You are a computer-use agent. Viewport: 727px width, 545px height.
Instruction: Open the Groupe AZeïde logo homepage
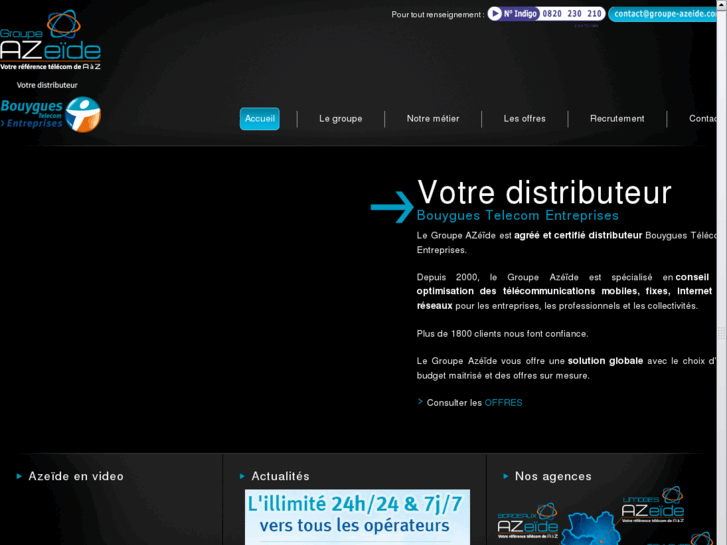click(51, 40)
